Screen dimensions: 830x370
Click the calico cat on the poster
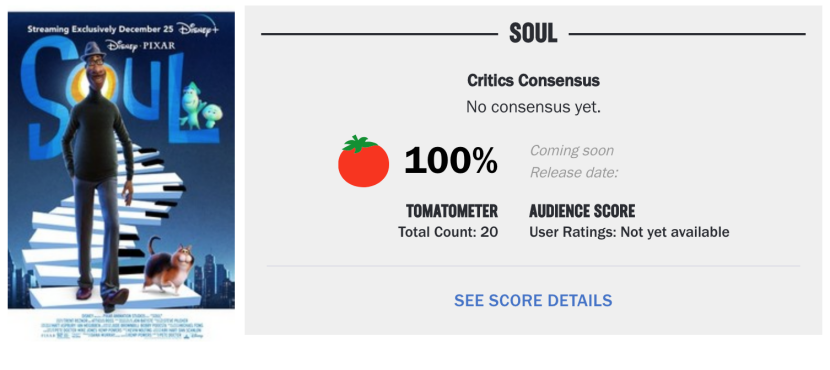click(x=170, y=267)
